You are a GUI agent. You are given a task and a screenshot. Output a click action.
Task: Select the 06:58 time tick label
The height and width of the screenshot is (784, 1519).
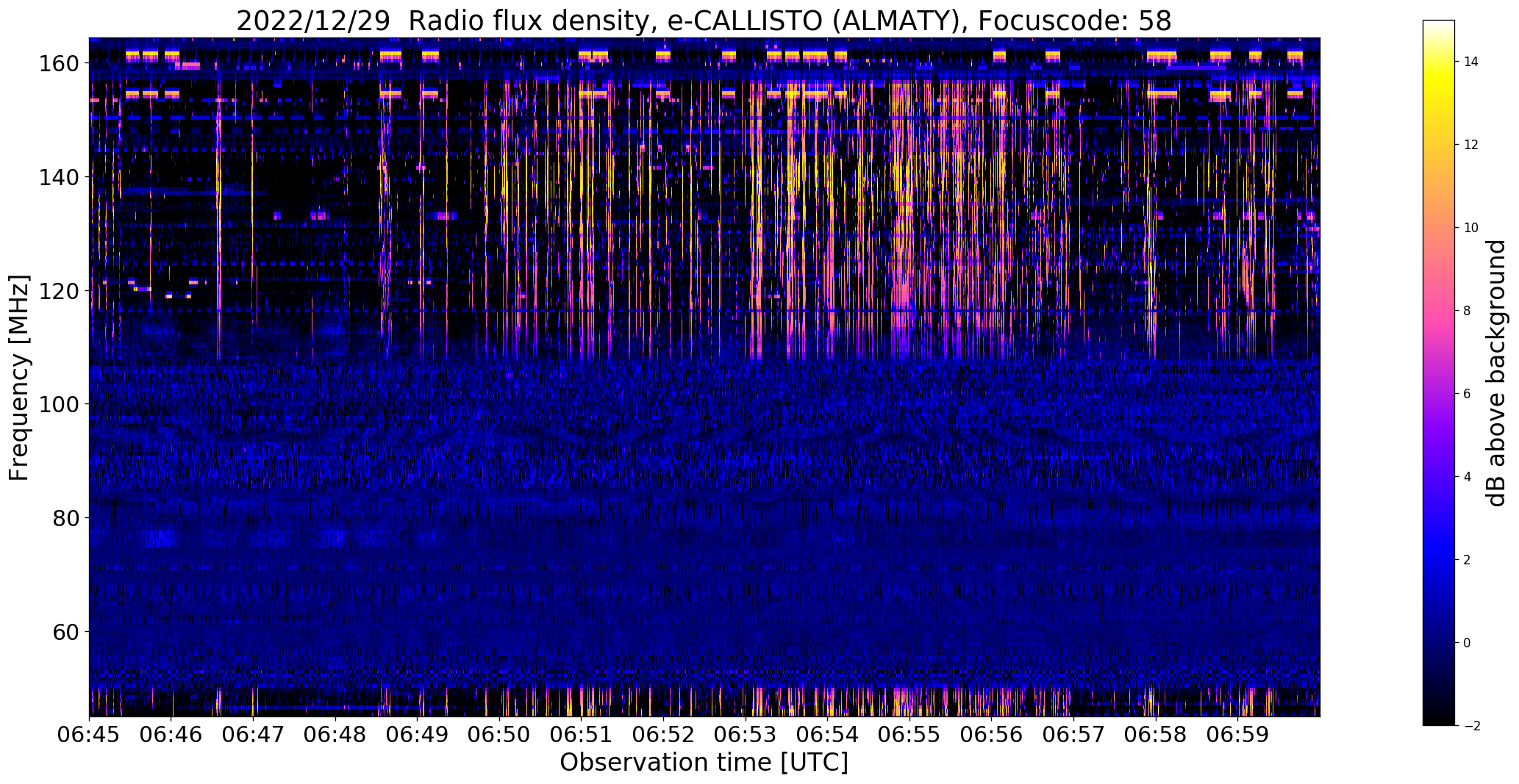1156,734
